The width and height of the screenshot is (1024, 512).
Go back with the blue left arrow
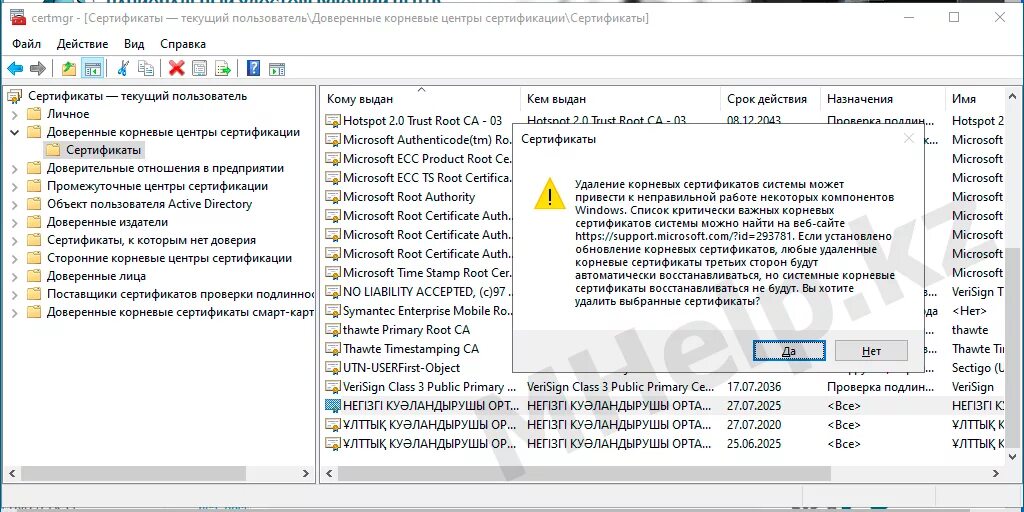(15, 68)
